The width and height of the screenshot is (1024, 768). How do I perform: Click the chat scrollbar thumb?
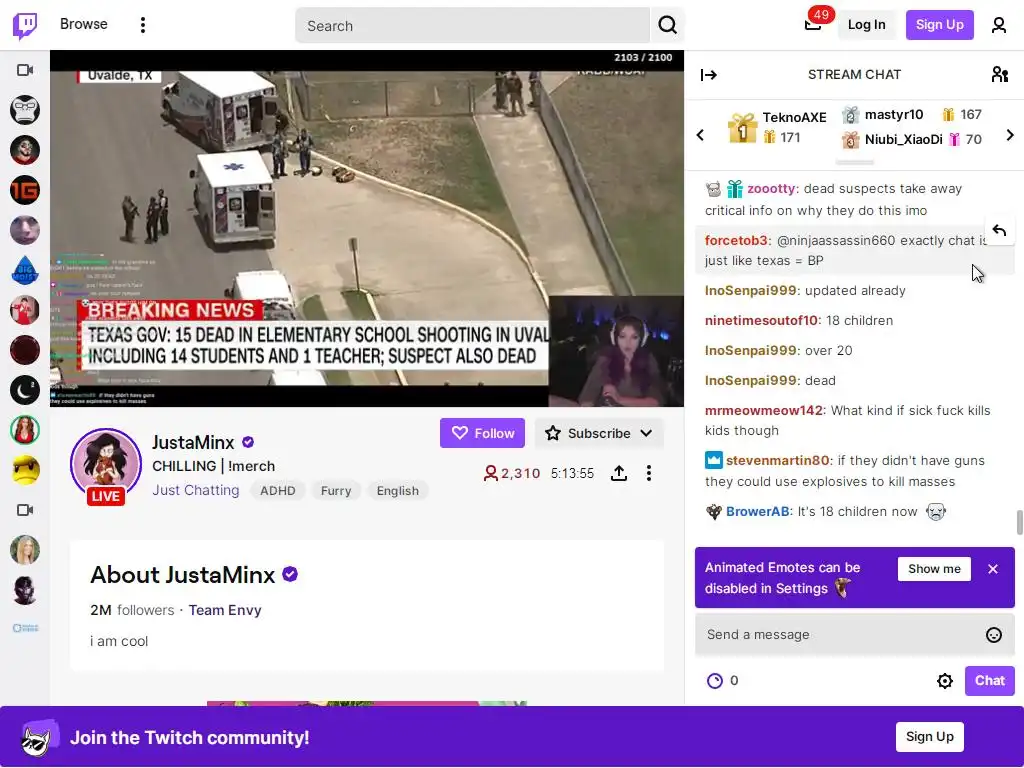[1018, 522]
